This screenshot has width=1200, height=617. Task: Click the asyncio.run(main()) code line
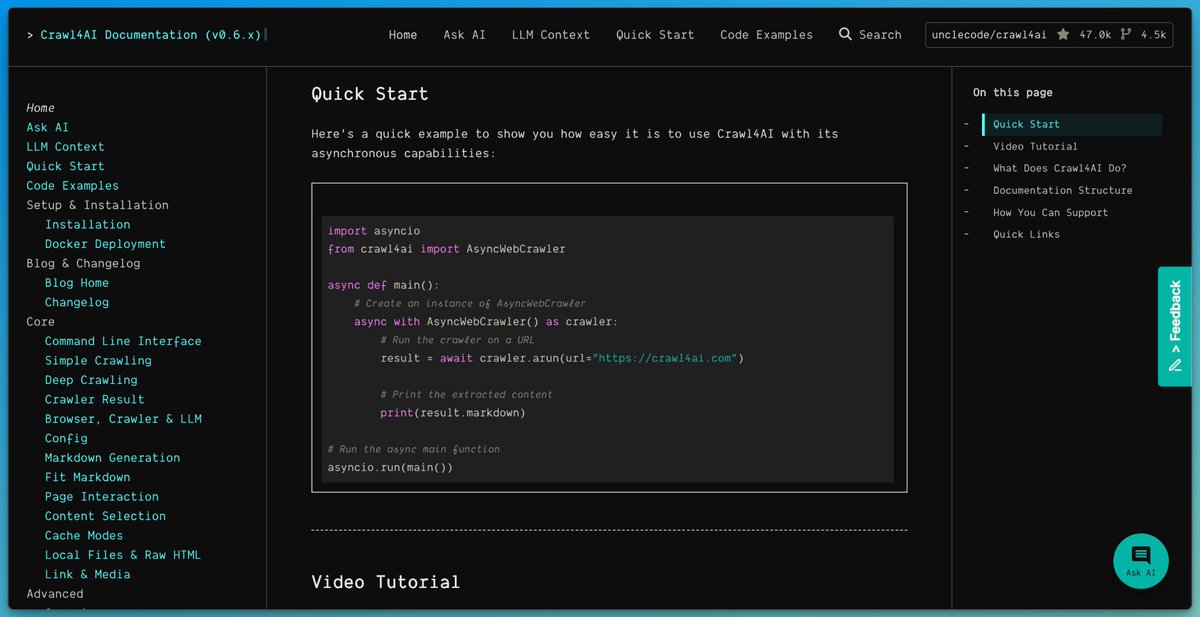pos(390,467)
